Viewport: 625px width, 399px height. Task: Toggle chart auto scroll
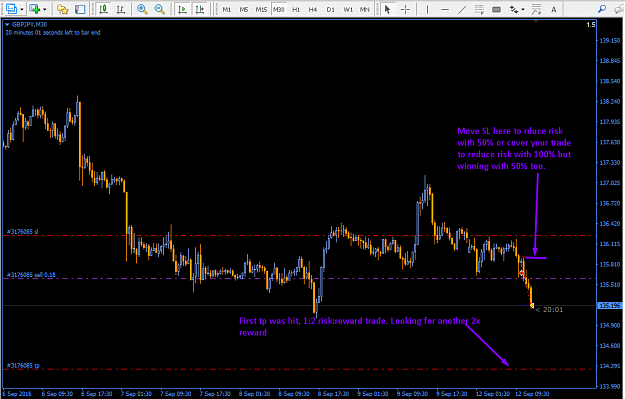coord(183,9)
